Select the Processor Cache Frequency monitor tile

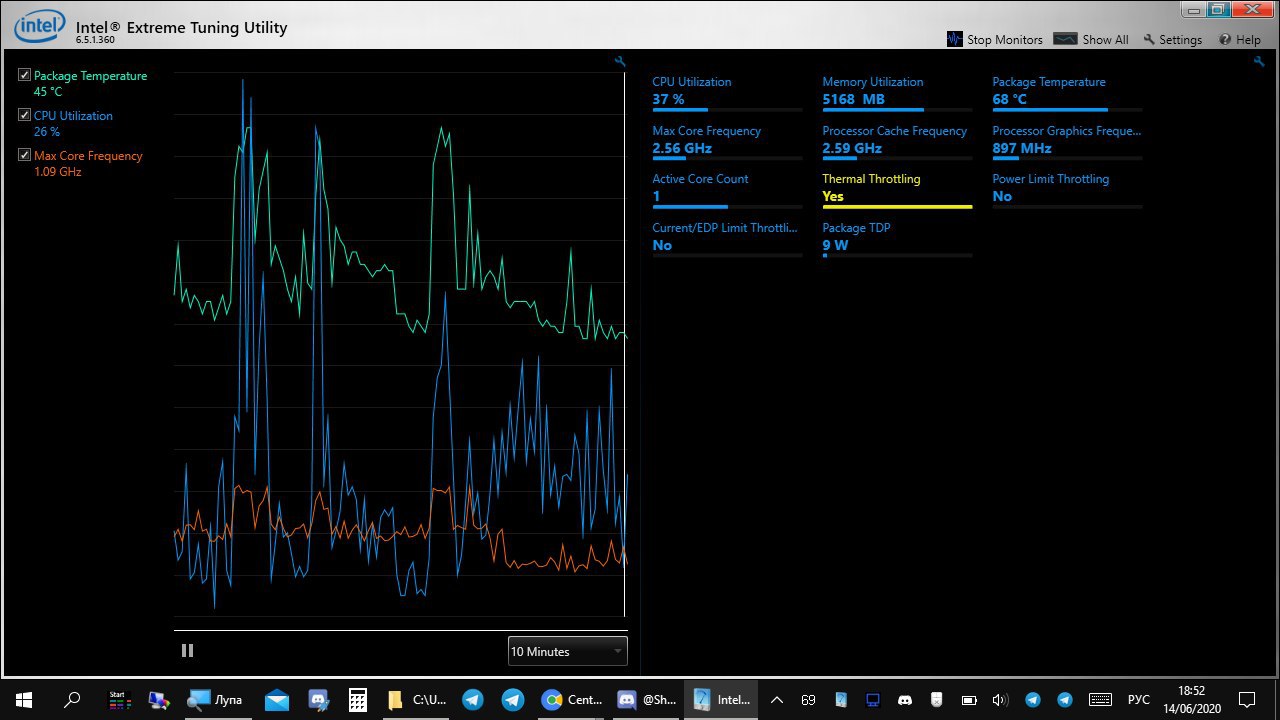click(x=897, y=141)
